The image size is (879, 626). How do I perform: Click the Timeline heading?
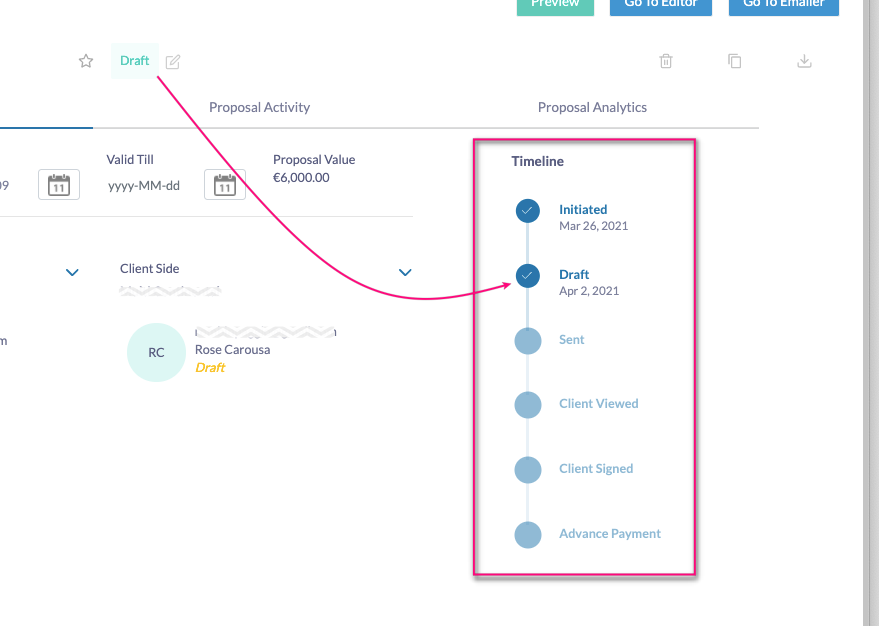click(537, 161)
